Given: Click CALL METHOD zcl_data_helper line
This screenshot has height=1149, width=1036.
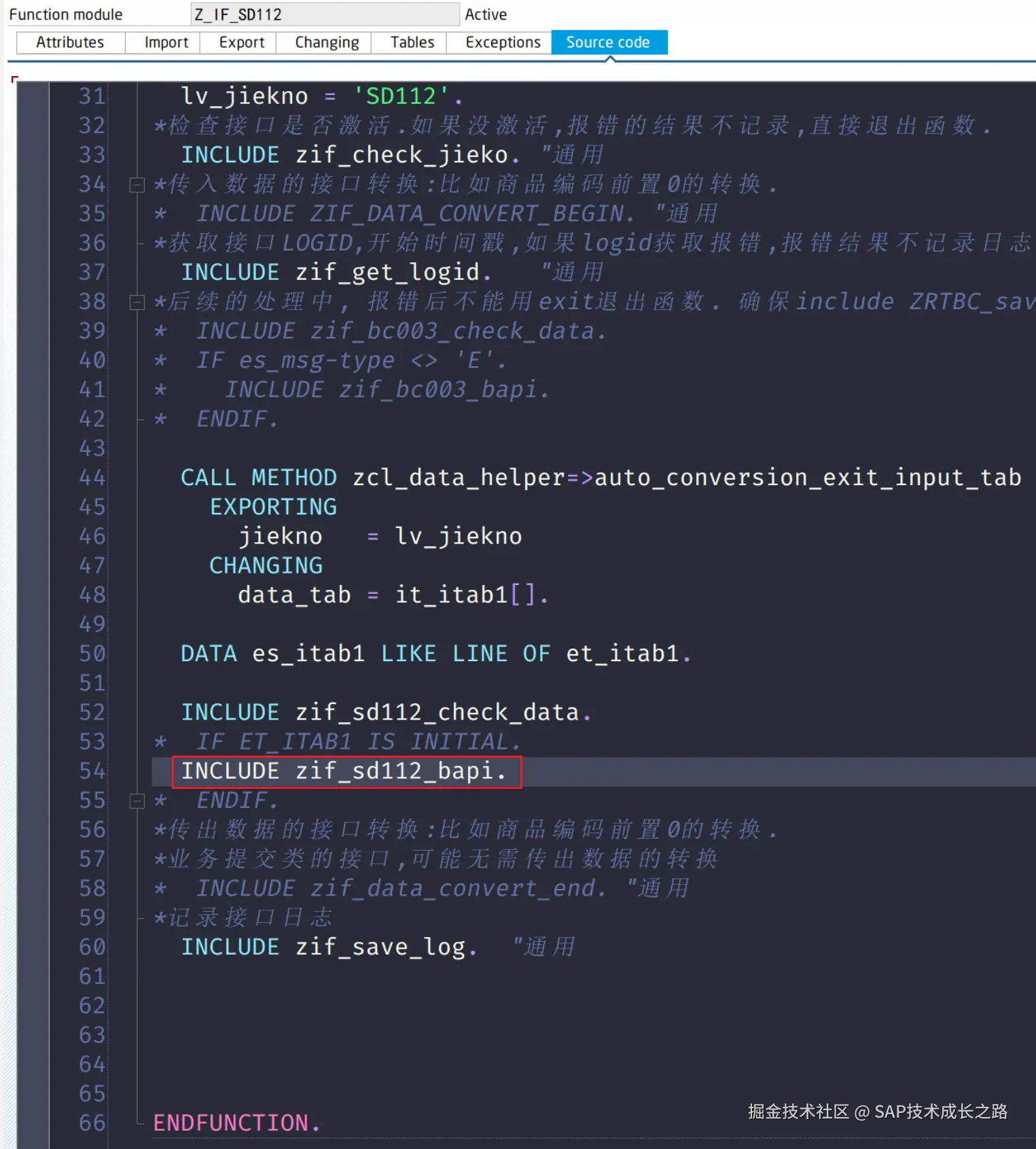Looking at the screenshot, I should (x=601, y=478).
